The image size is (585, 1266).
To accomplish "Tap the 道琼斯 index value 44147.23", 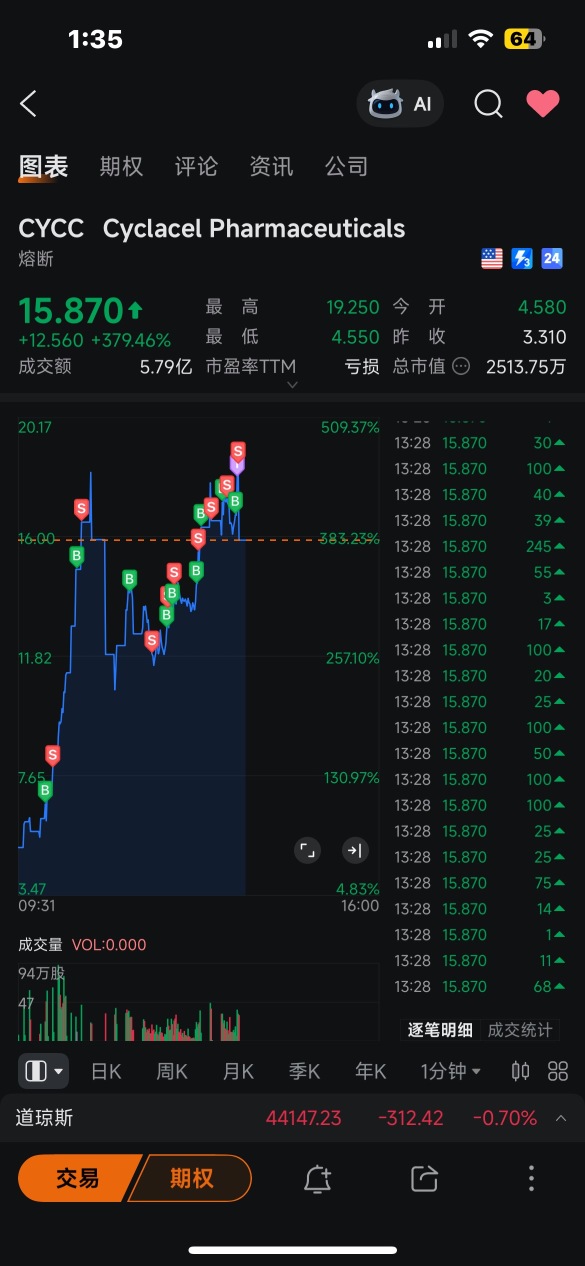I will coord(304,1118).
